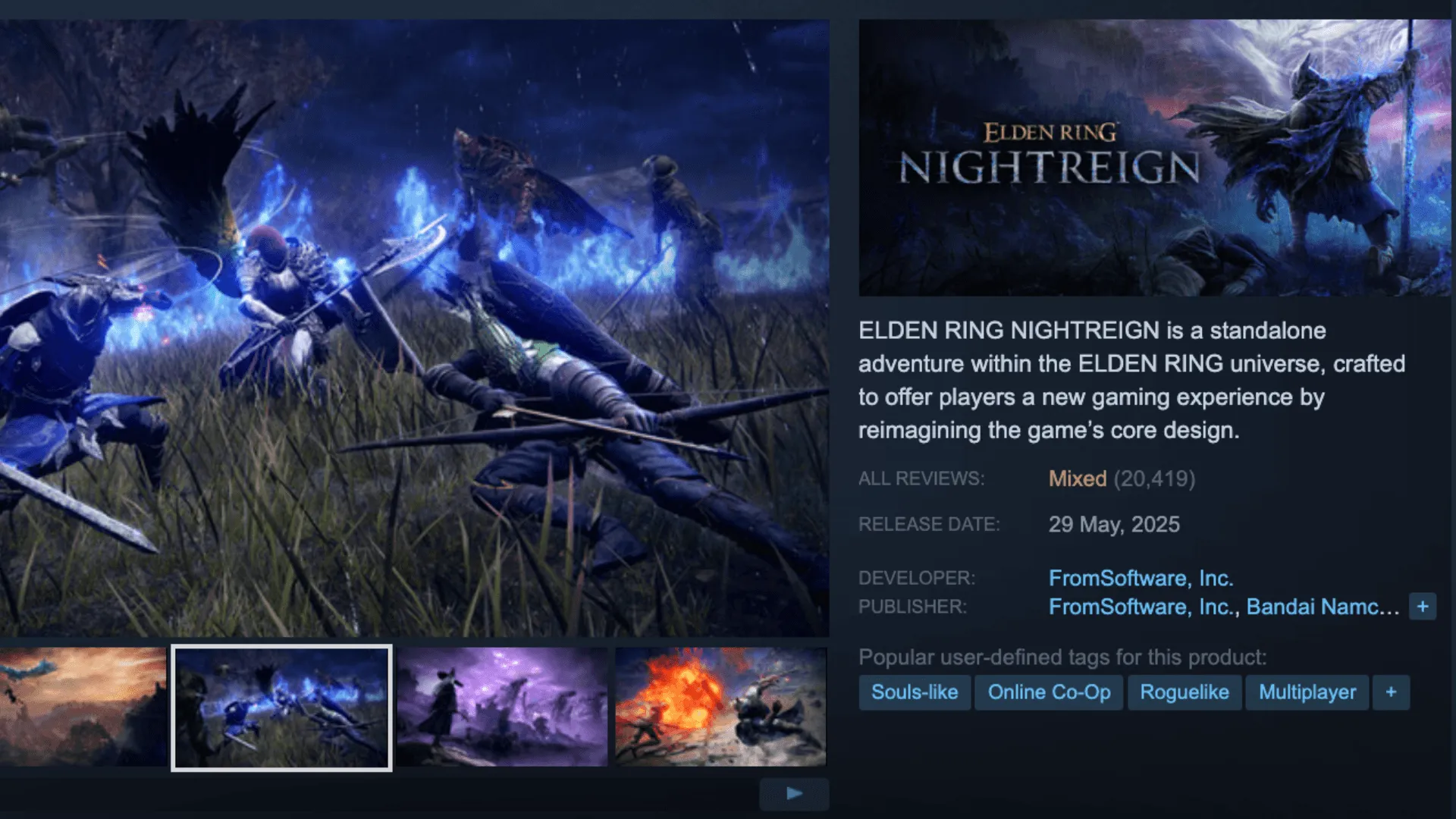This screenshot has width=1456, height=819.
Task: Open the main blue flame battle screenshot
Action: [x=414, y=328]
